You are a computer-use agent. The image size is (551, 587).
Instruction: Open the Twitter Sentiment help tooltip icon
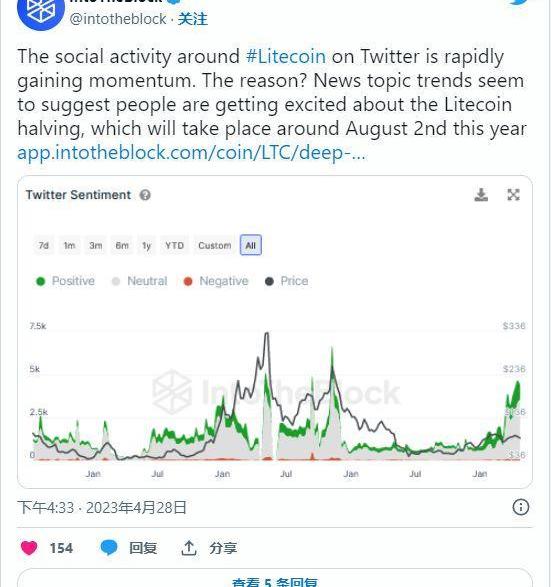click(x=145, y=195)
